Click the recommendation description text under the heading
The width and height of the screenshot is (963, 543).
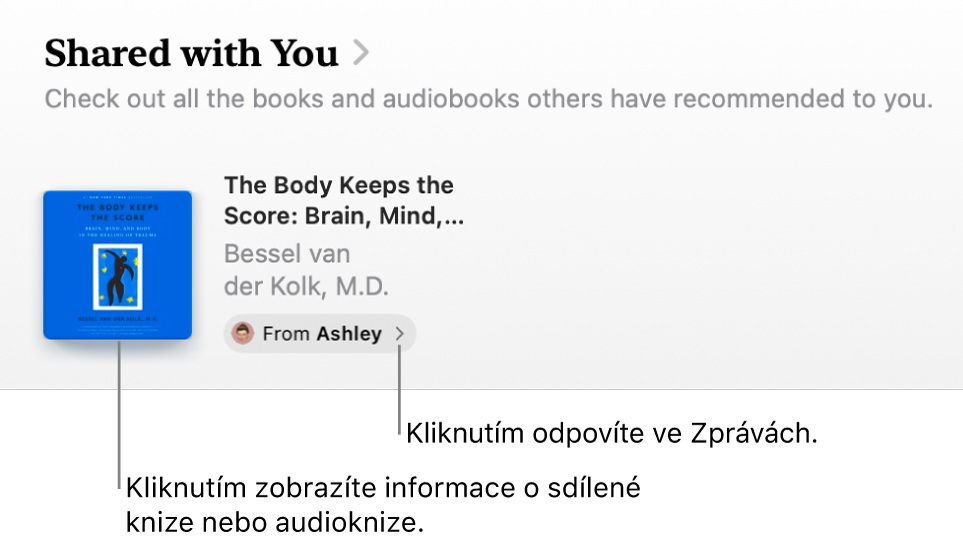click(x=488, y=100)
